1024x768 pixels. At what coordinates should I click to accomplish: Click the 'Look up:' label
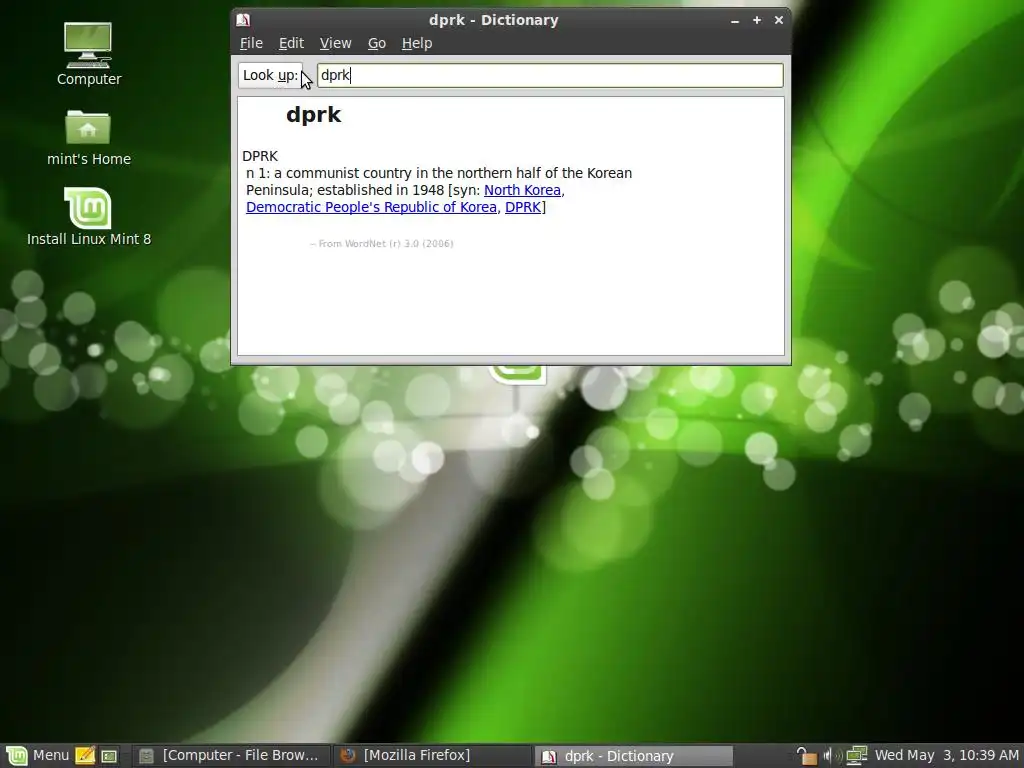pos(270,75)
